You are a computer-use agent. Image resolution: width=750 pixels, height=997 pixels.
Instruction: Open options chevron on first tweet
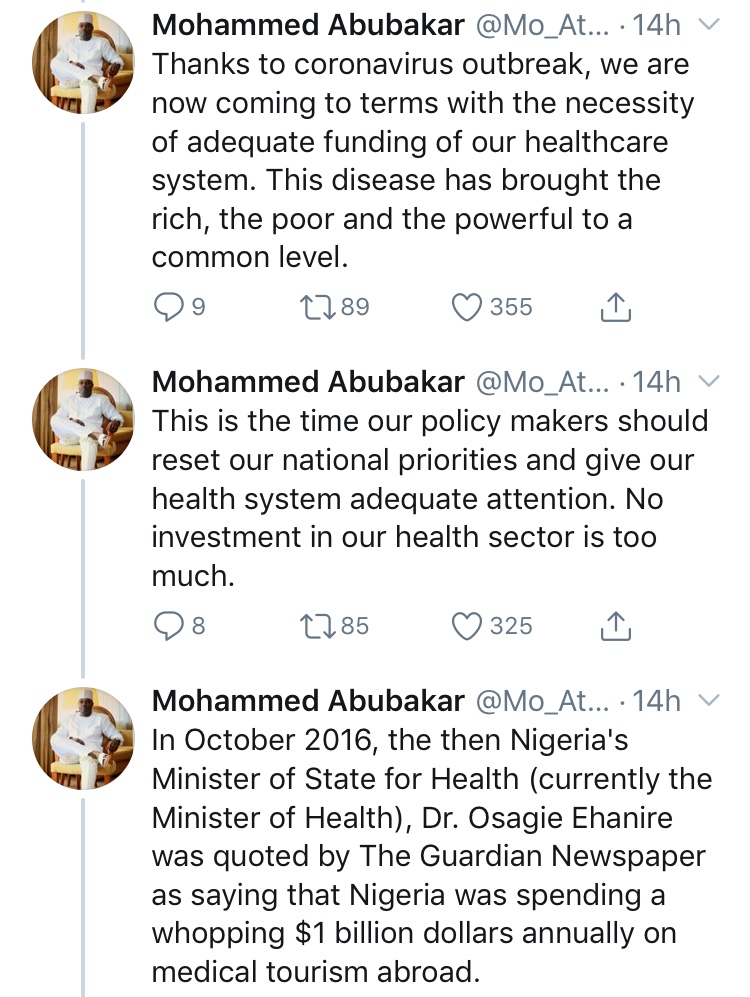tap(708, 25)
